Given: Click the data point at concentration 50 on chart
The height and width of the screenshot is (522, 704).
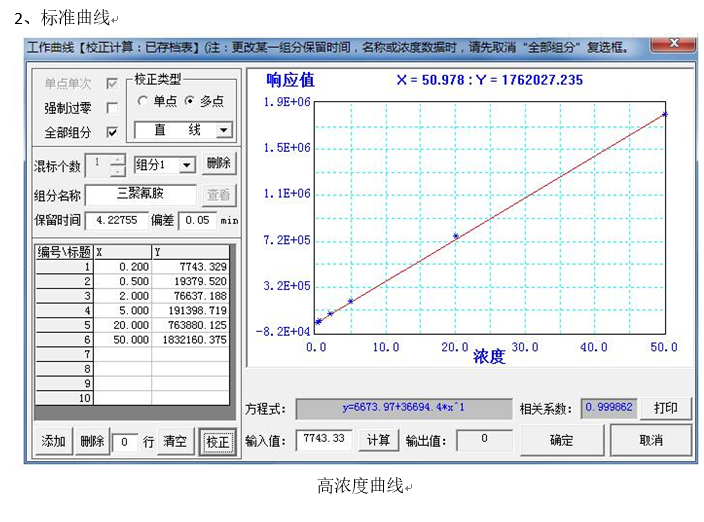Looking at the screenshot, I should (665, 114).
